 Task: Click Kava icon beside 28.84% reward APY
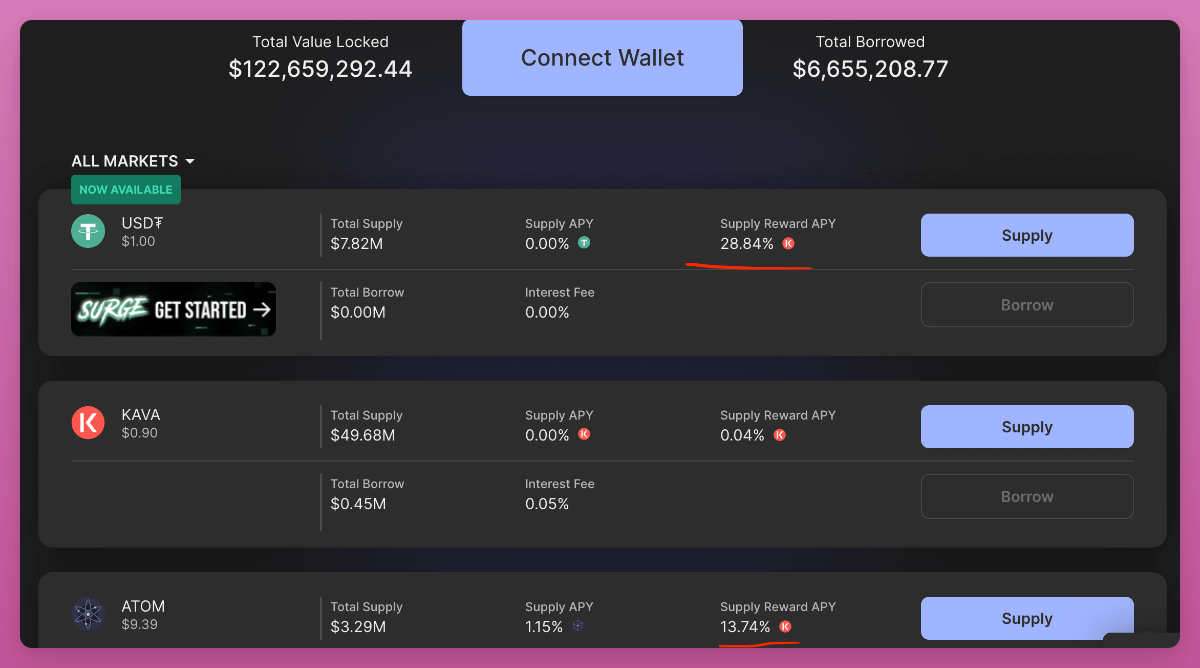coord(788,243)
